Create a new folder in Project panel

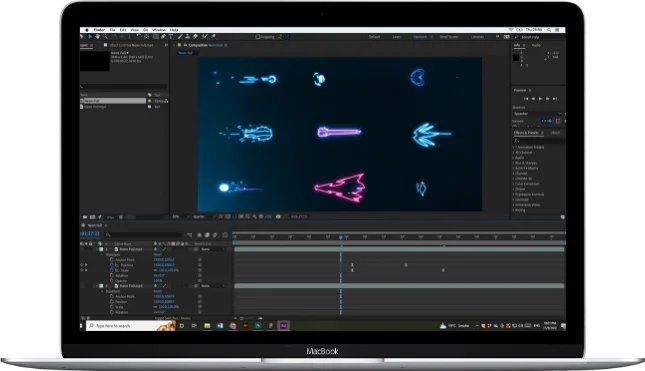pyautogui.click(x=85, y=217)
